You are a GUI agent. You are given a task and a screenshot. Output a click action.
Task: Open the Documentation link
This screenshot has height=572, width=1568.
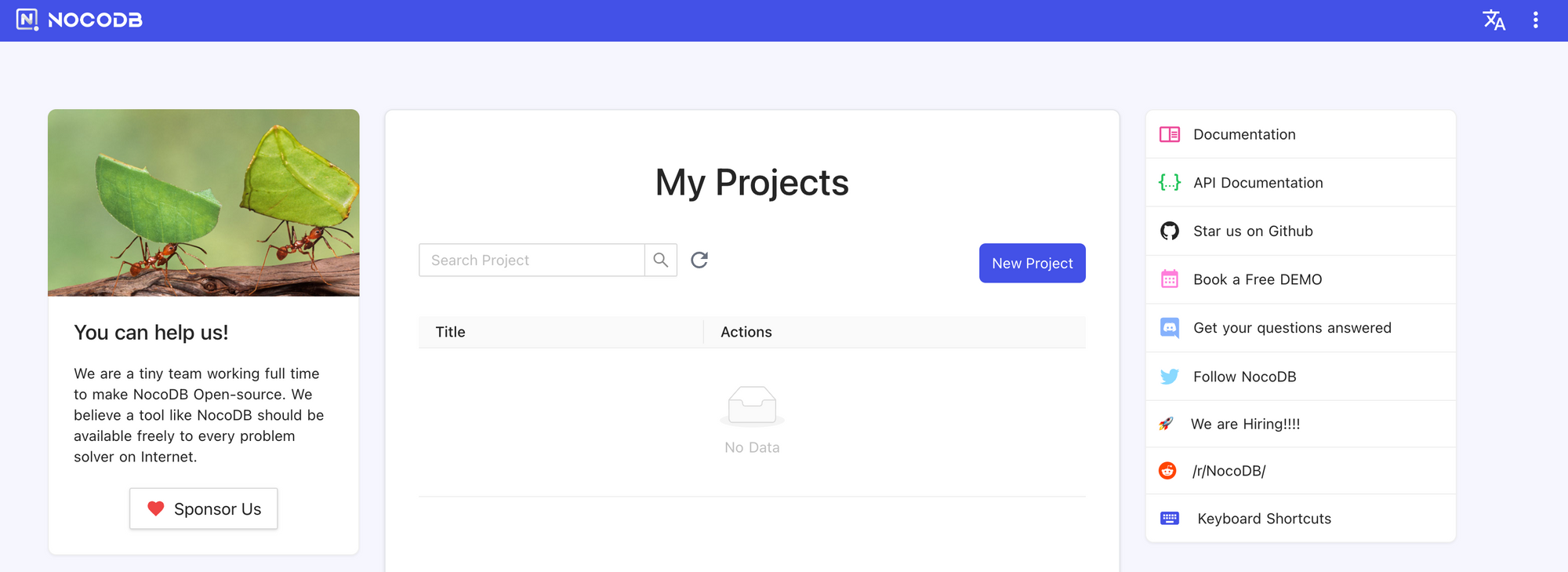pos(1244,134)
